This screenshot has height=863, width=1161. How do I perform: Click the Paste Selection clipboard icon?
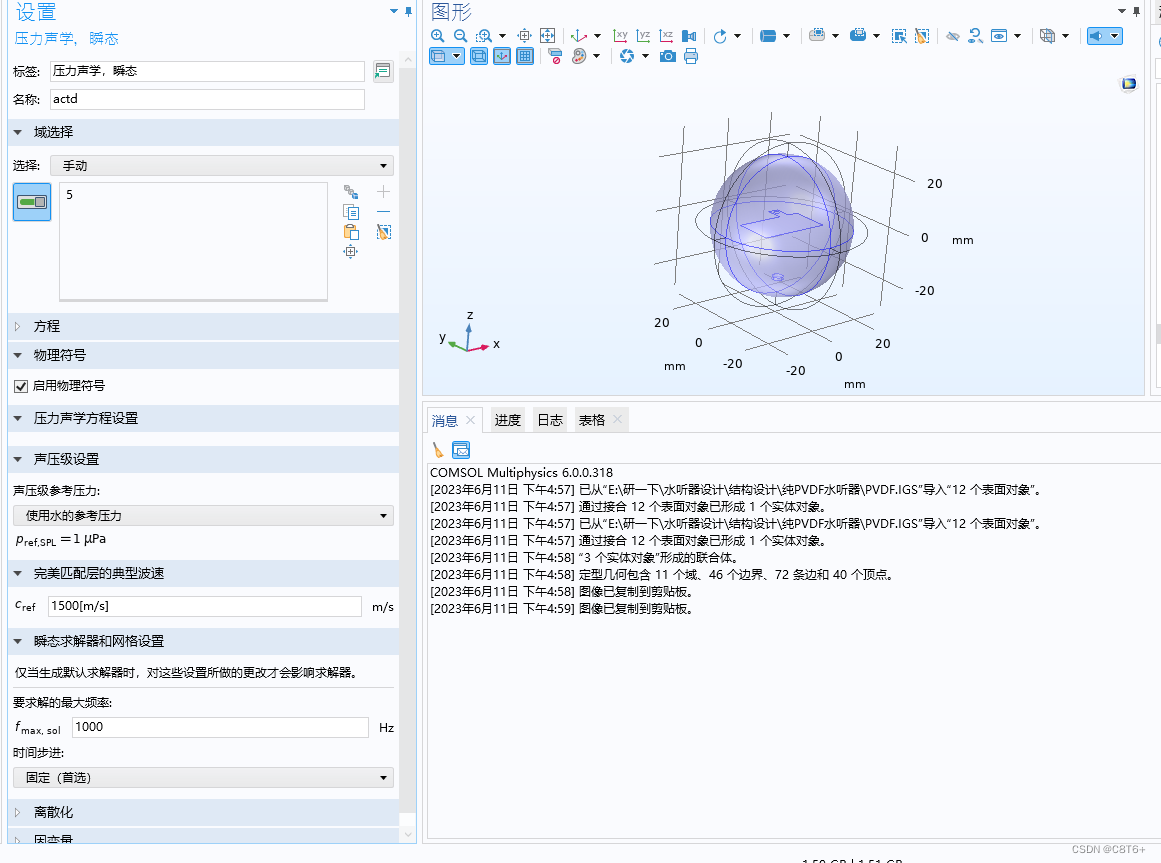tap(351, 232)
